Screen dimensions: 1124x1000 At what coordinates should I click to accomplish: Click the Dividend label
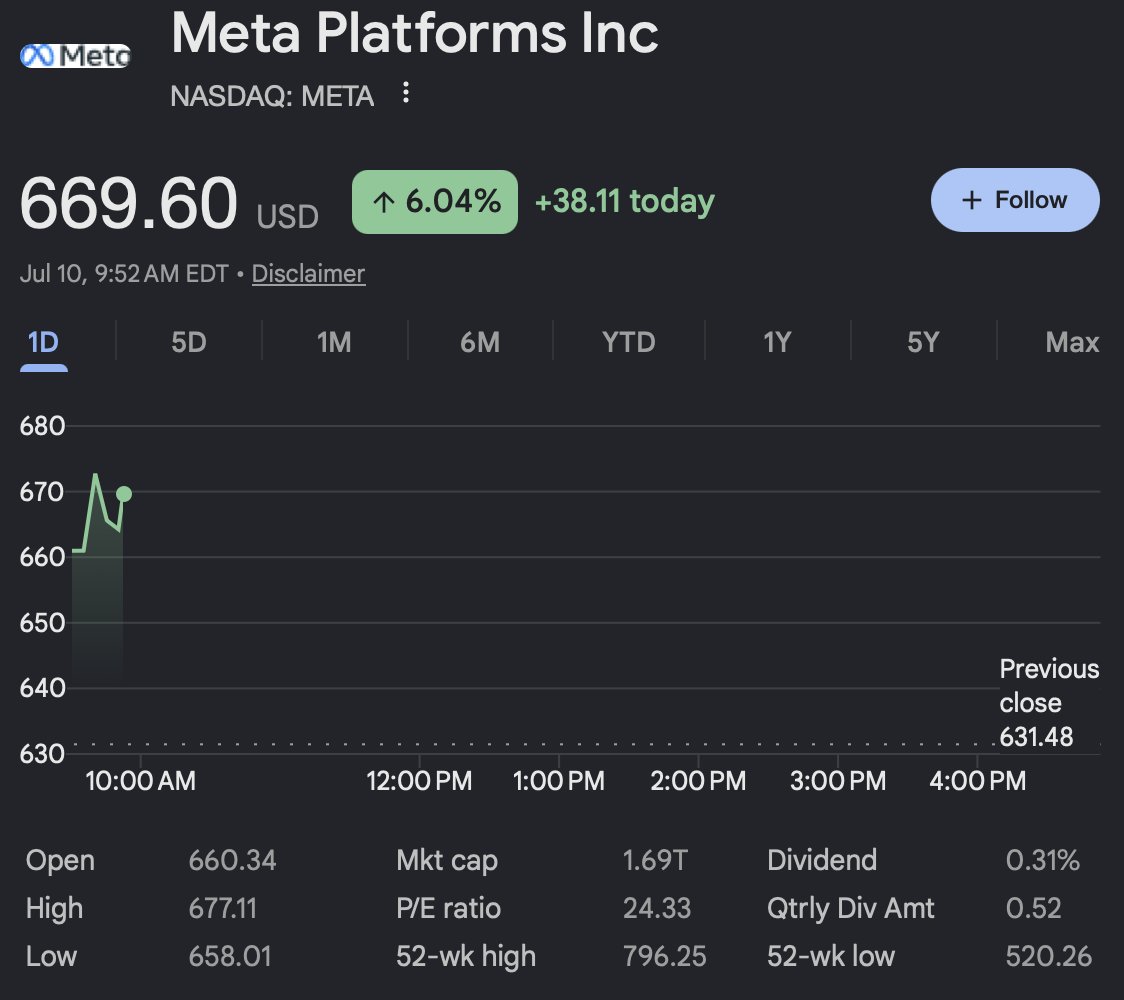pos(822,860)
